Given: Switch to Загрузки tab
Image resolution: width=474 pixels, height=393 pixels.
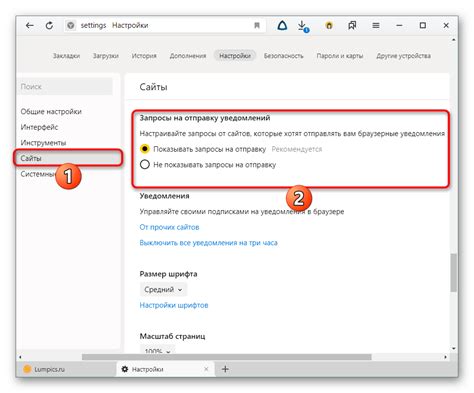Looking at the screenshot, I should (106, 56).
